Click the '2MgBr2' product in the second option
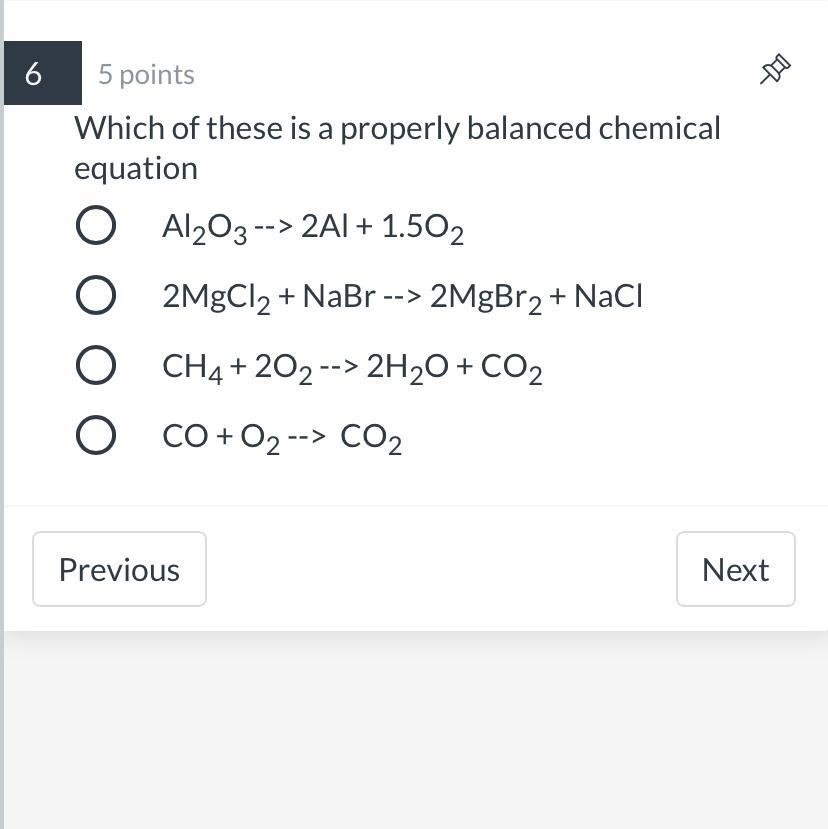Image resolution: width=828 pixels, height=829 pixels. (x=486, y=297)
